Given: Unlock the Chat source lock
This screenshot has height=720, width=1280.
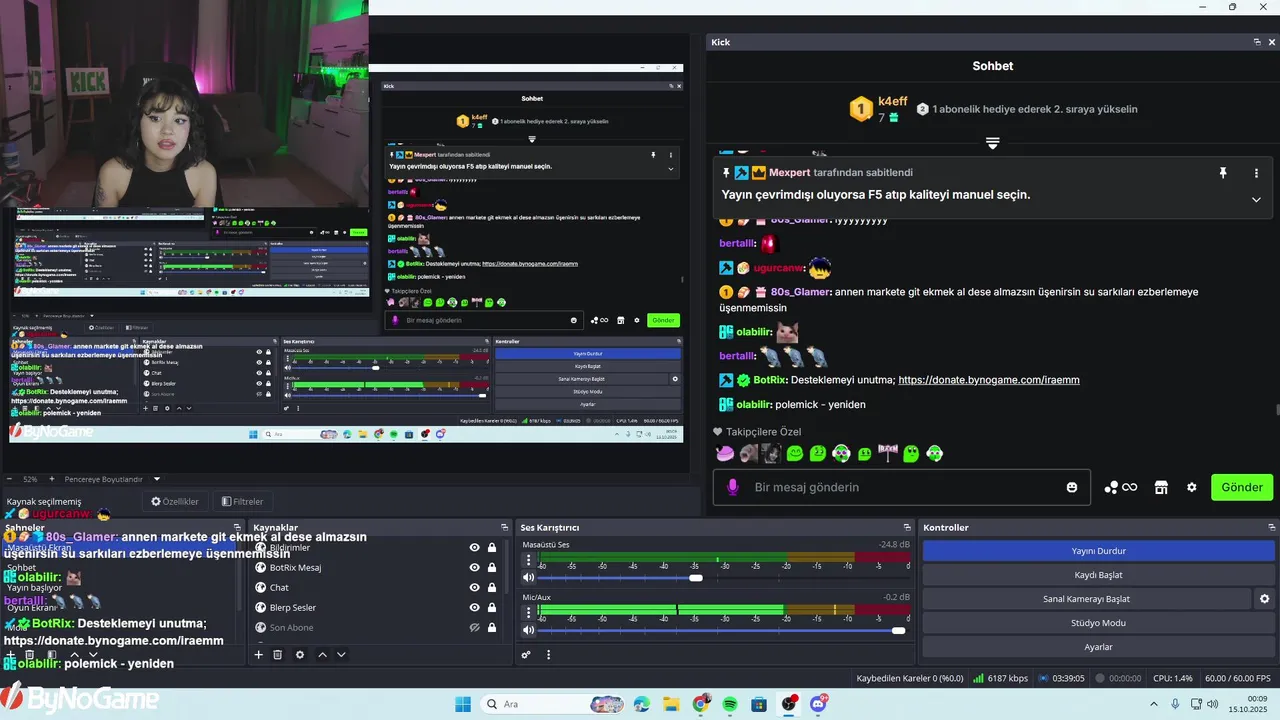Looking at the screenshot, I should point(492,587).
